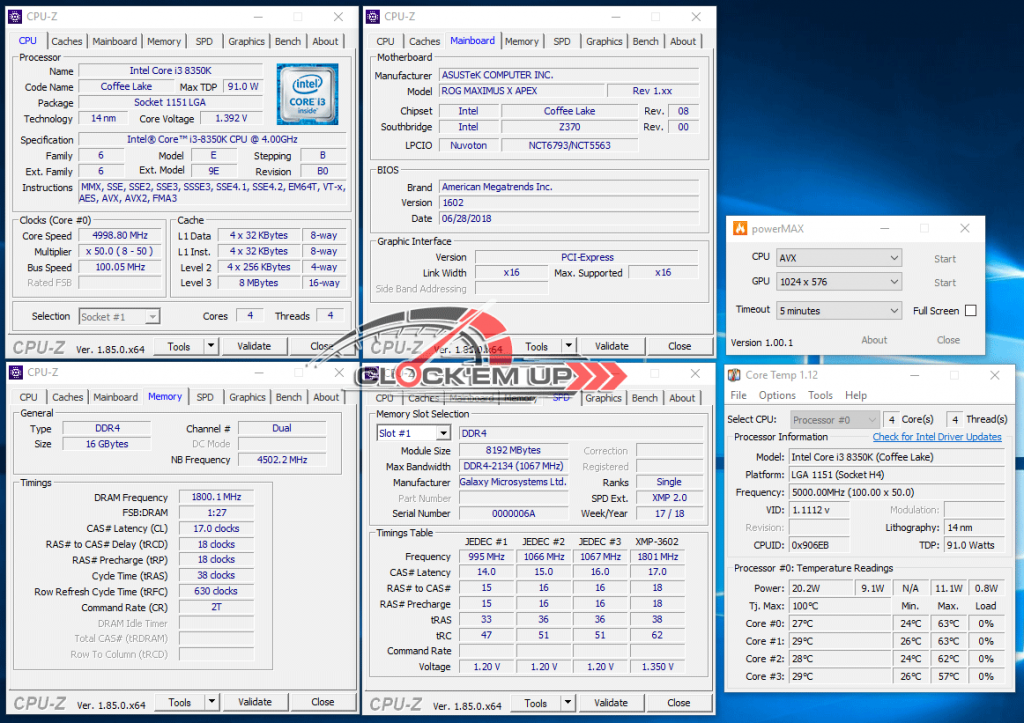This screenshot has width=1024, height=723.
Task: Click Validate in the Memory window
Action: (255, 702)
